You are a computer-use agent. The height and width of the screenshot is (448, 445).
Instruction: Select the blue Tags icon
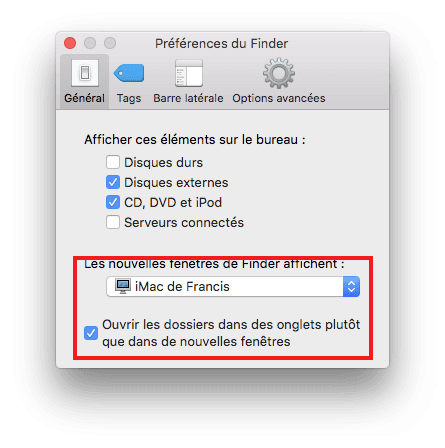(129, 73)
